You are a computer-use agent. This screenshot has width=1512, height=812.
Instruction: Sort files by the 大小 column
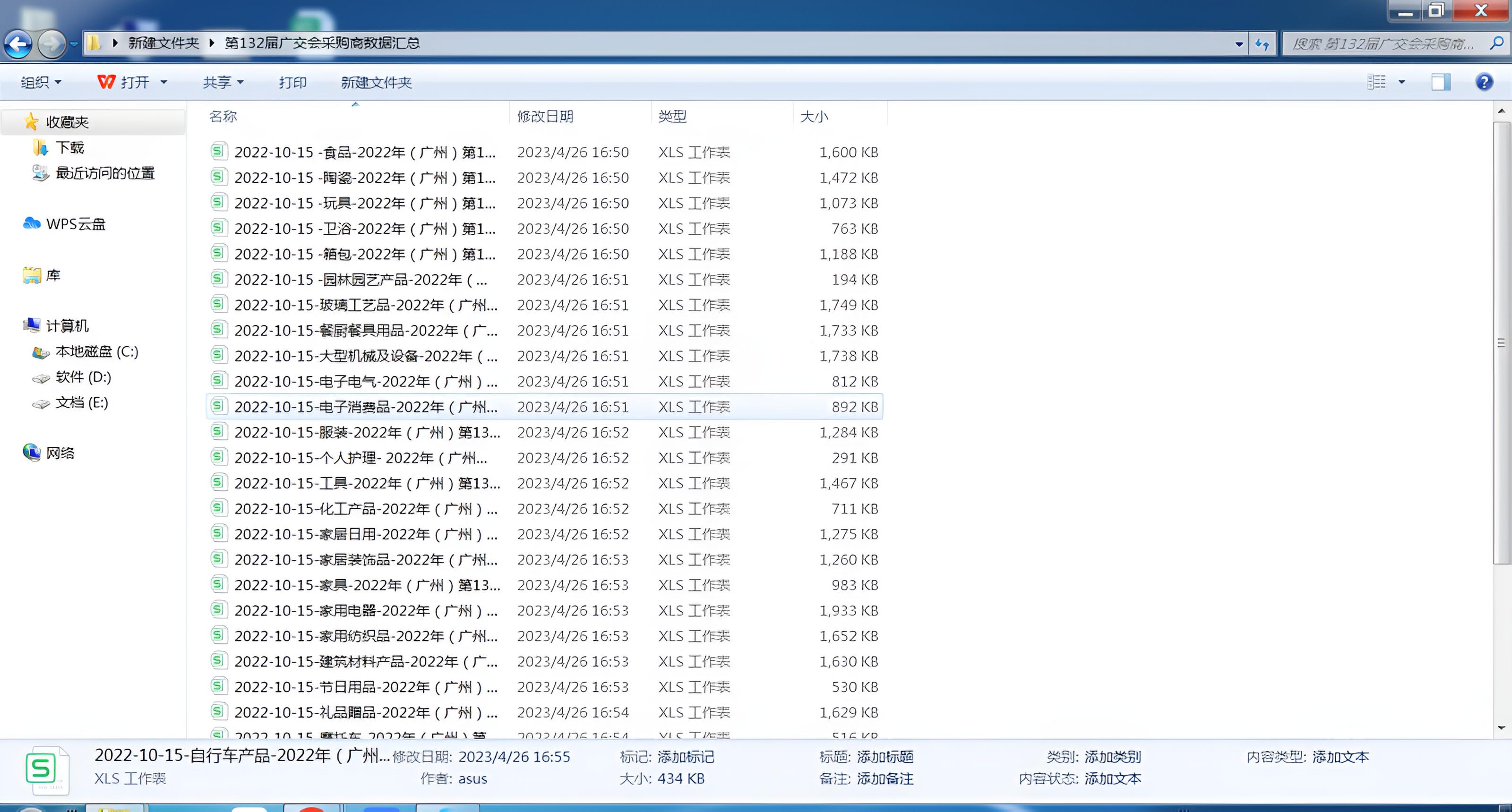814,116
